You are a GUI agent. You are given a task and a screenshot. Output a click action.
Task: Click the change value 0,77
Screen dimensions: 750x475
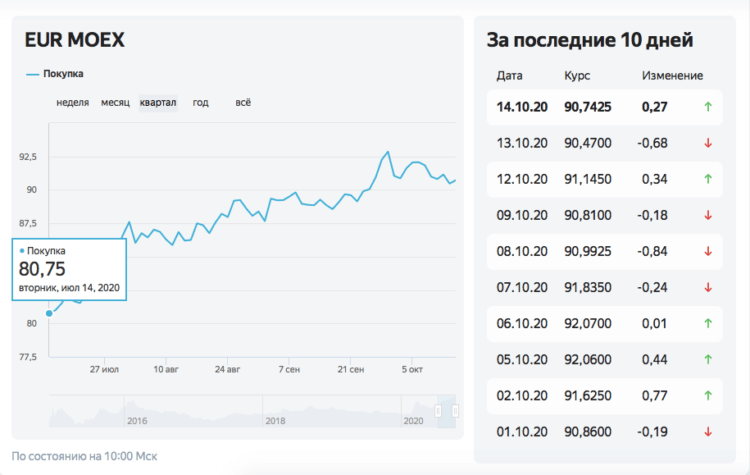(654, 396)
